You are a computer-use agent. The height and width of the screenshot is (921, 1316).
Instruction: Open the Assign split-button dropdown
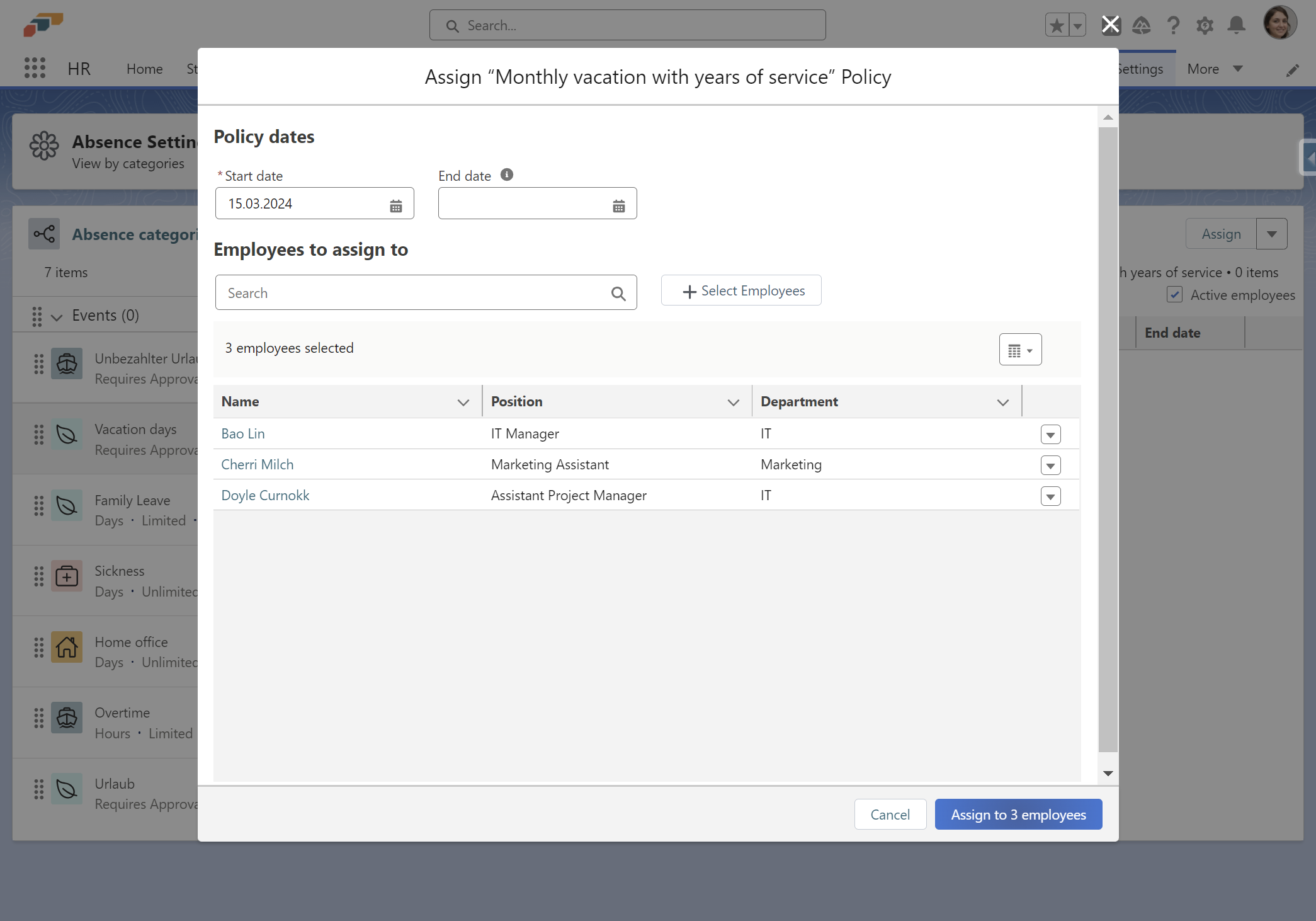tap(1271, 233)
